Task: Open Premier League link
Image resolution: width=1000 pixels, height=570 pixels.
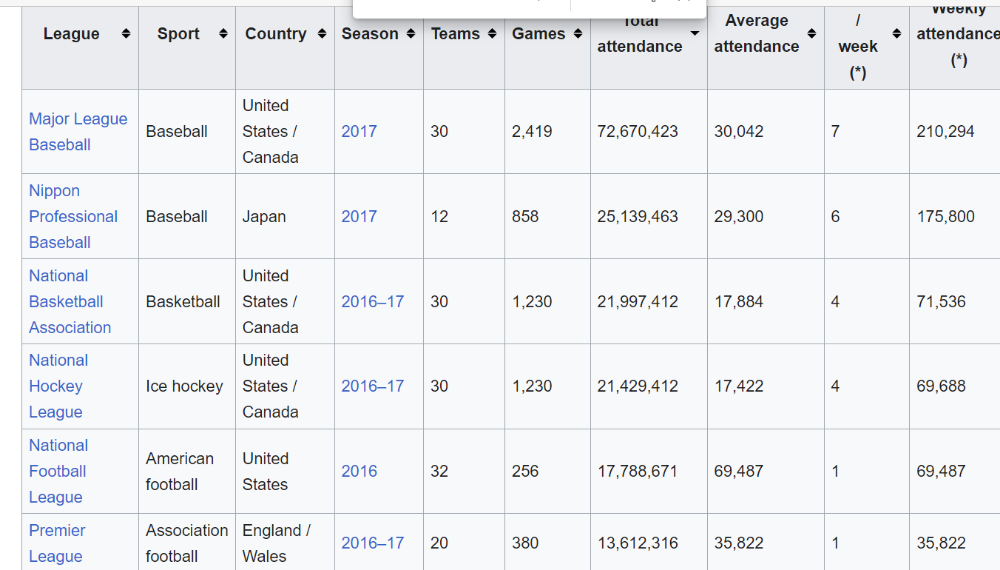Action: 57,543
